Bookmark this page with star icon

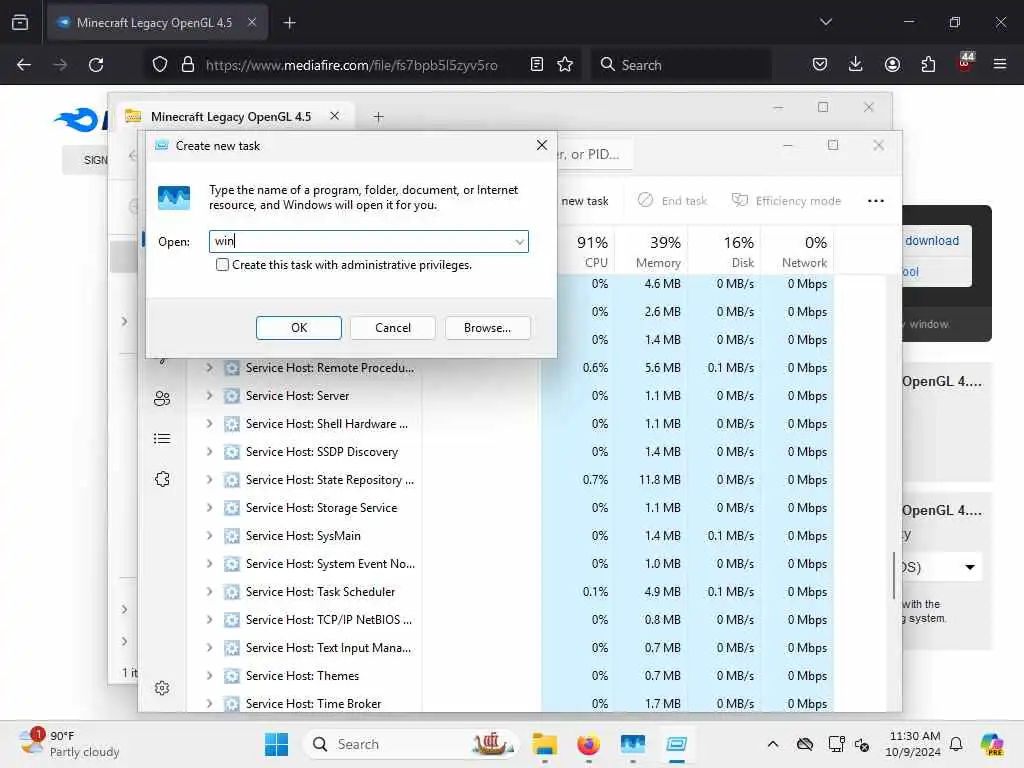tap(565, 64)
